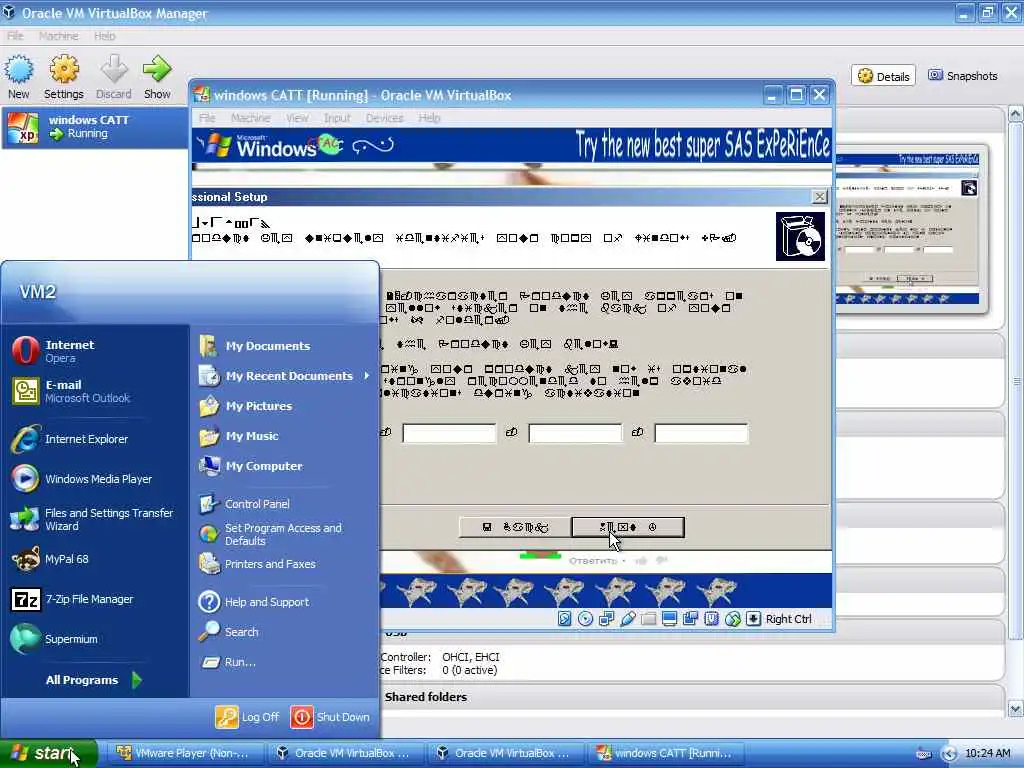
Task: Select the windows CATT virtual machine entry
Action: point(95,127)
